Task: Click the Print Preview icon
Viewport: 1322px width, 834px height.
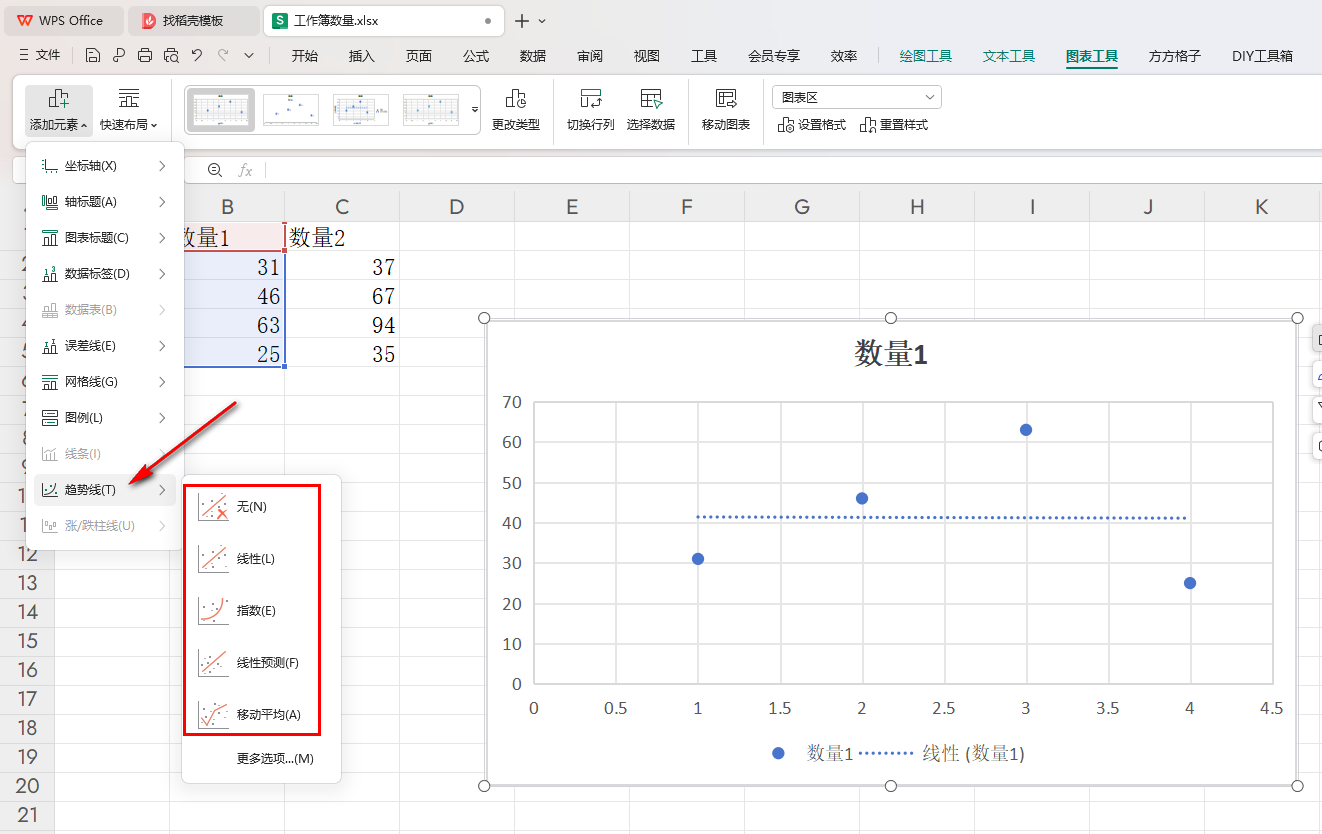Action: tap(171, 55)
